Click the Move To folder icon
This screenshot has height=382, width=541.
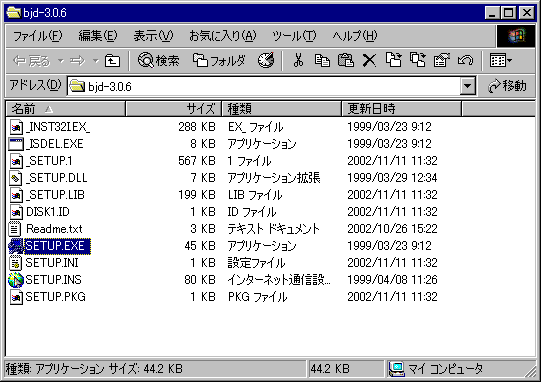point(393,60)
